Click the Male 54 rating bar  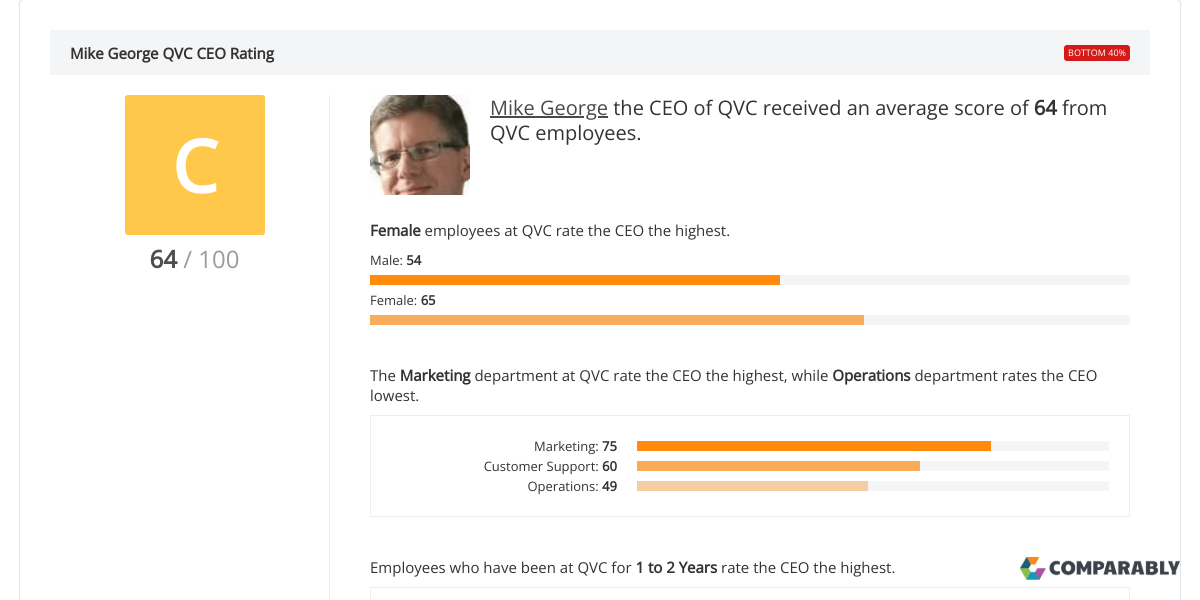coord(750,280)
